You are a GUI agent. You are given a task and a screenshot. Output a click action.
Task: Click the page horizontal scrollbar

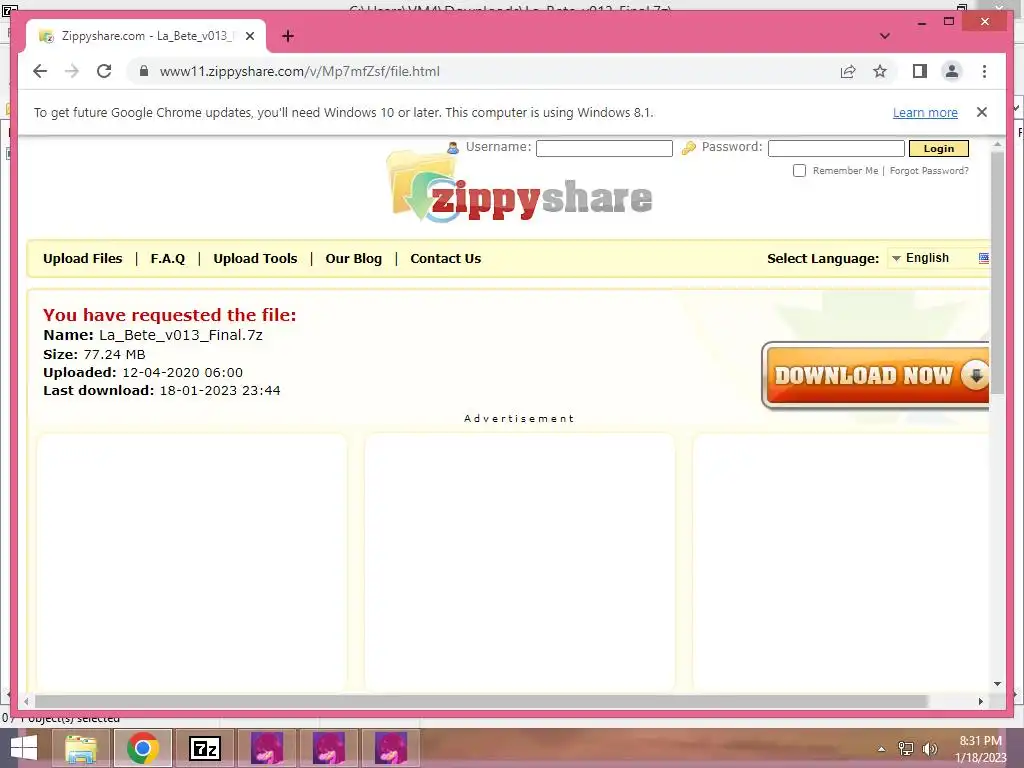coord(481,701)
